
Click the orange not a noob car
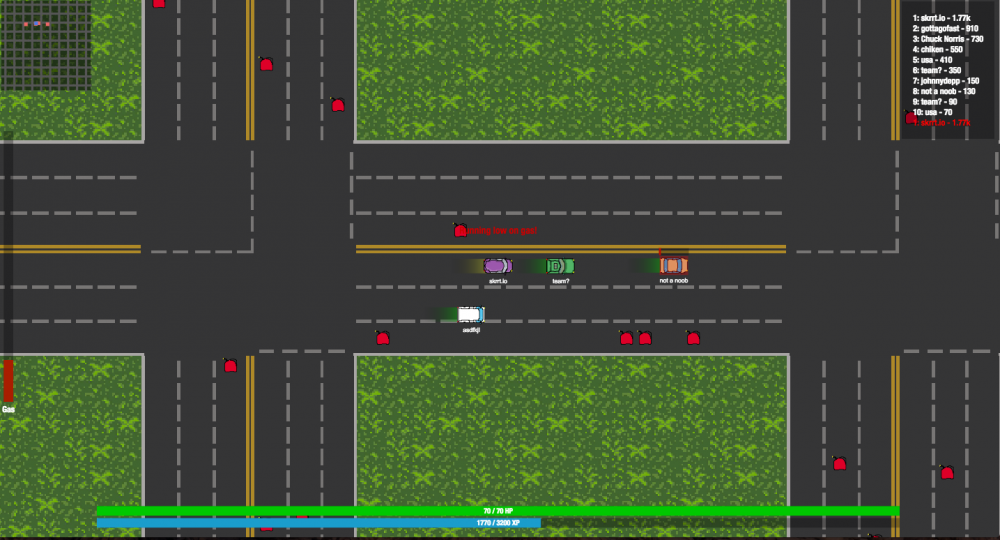pyautogui.click(x=674, y=265)
